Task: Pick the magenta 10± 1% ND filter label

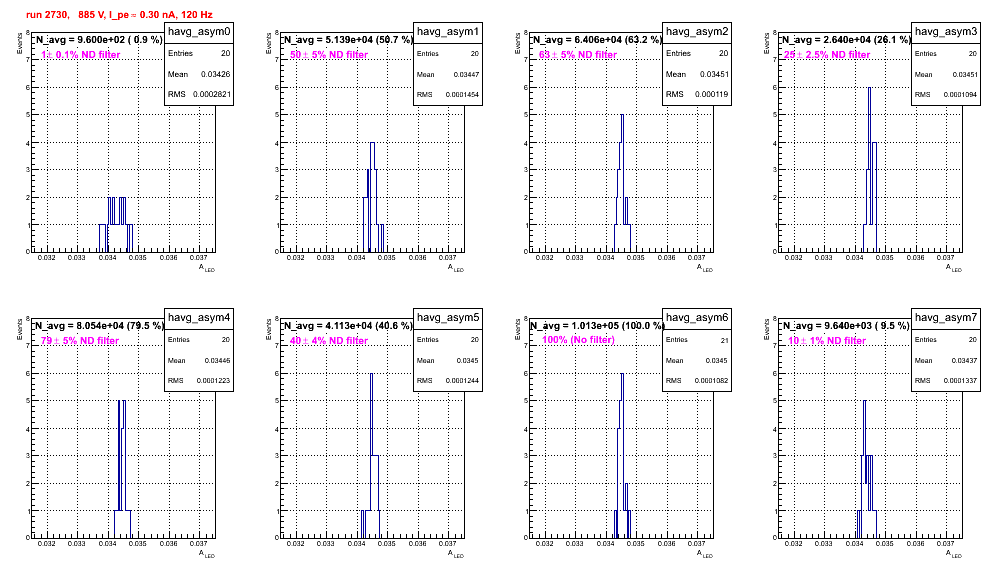Action: (827, 341)
